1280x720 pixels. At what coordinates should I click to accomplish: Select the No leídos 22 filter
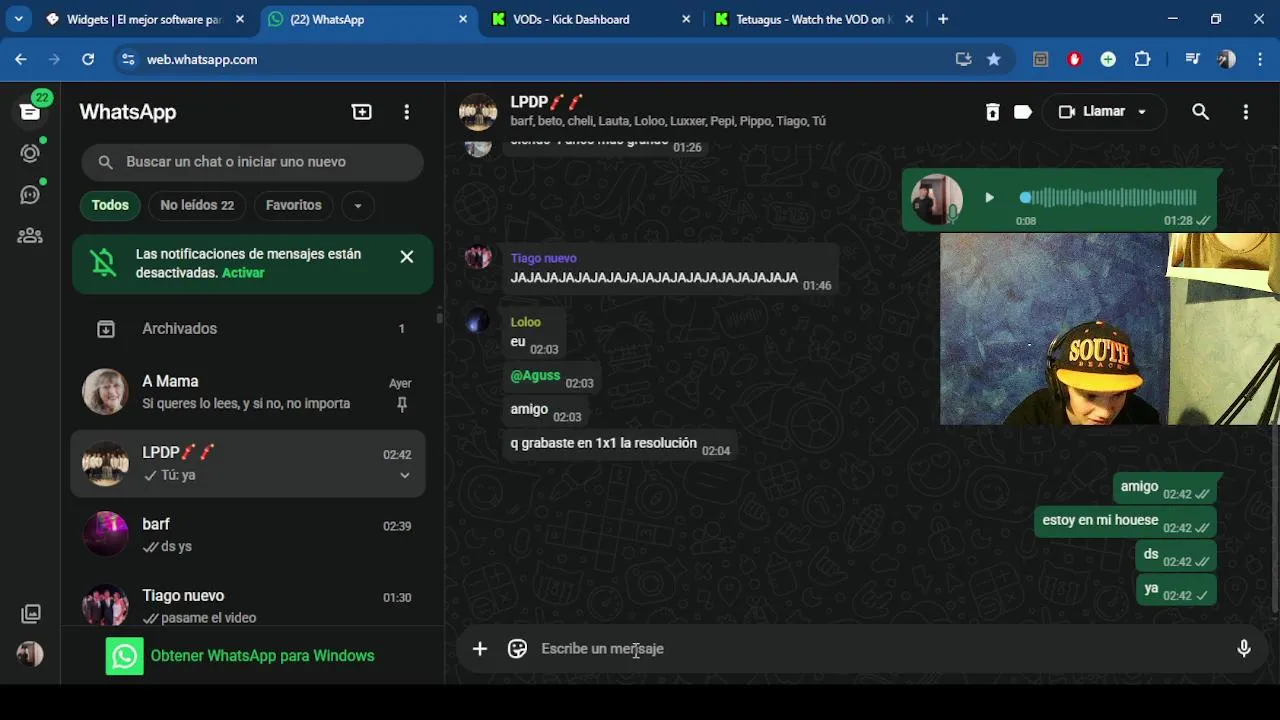tap(197, 205)
